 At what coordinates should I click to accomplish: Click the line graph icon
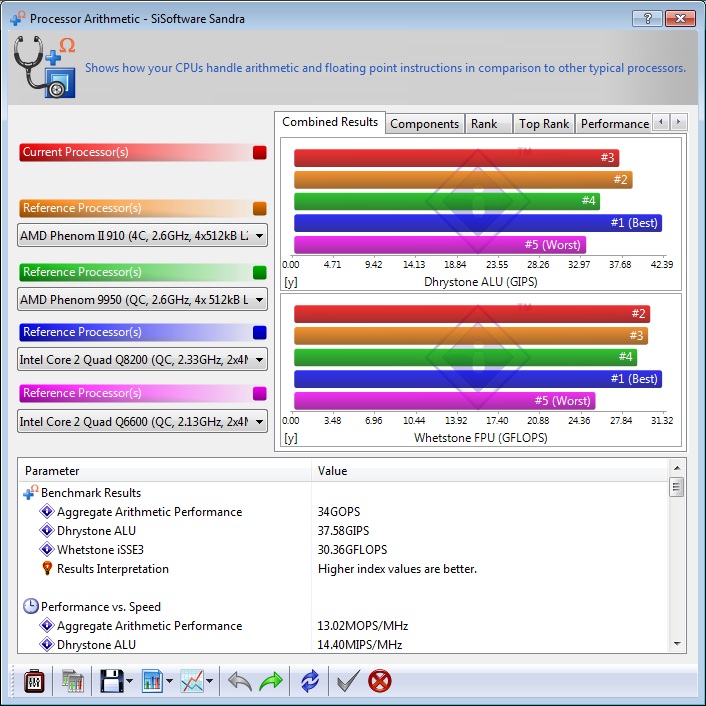[x=192, y=680]
